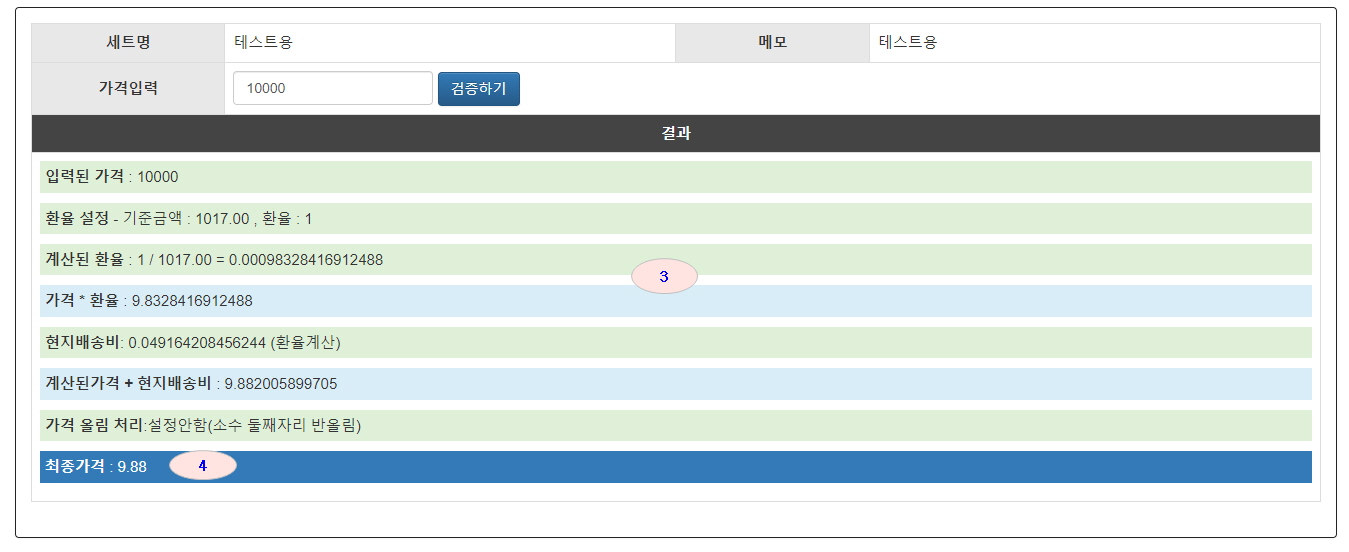The width and height of the screenshot is (1349, 552).
Task: Select the 환율 설정 기준금액 row
Action: (675, 218)
